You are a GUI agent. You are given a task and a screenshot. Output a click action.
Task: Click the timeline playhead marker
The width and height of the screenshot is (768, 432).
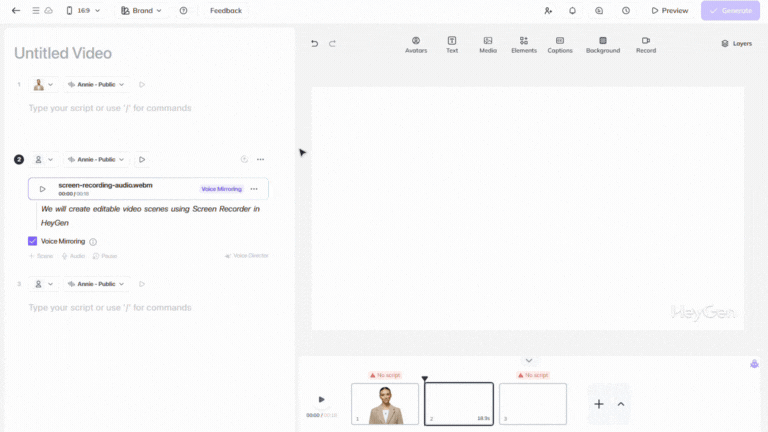tap(425, 378)
